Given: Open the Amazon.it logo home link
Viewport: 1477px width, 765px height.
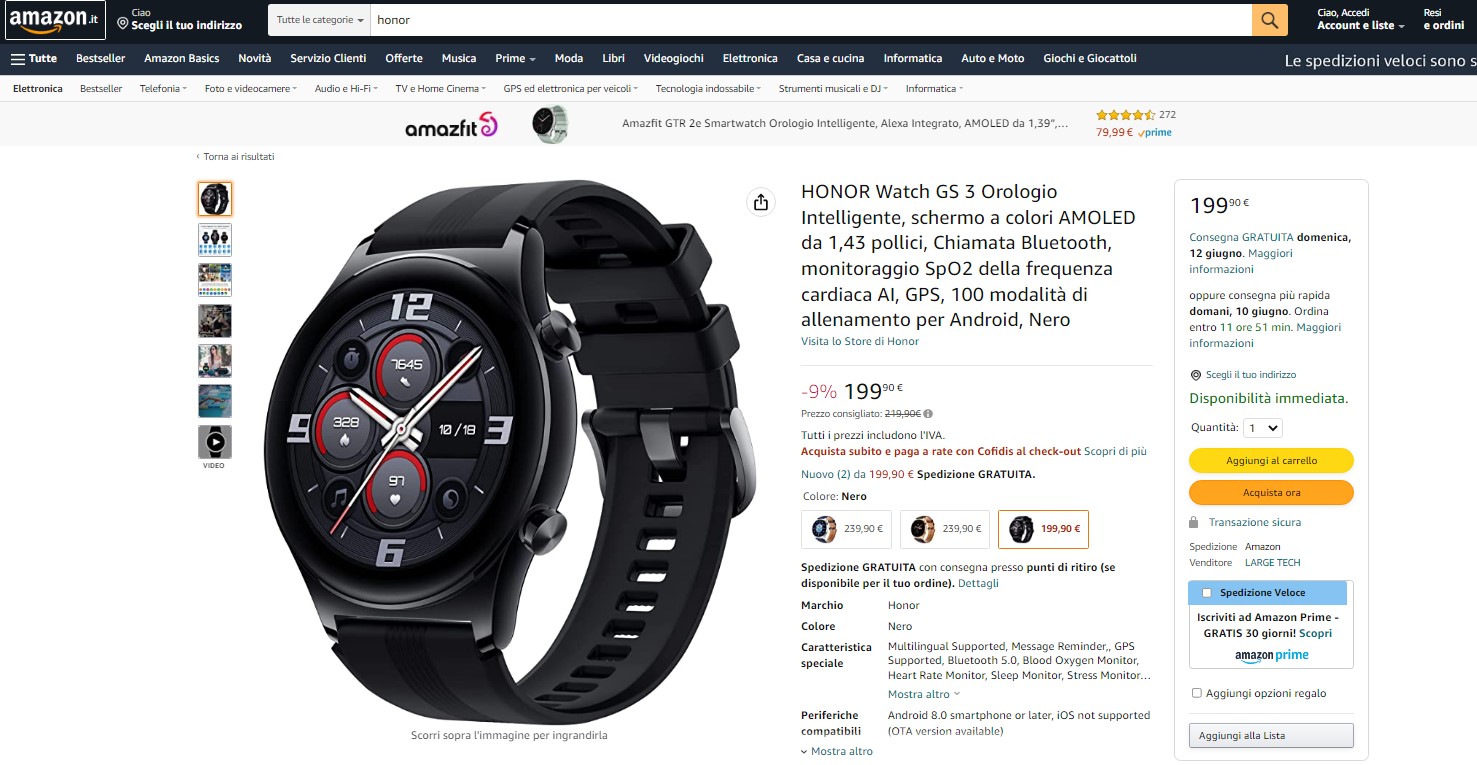Looking at the screenshot, I should pos(55,20).
